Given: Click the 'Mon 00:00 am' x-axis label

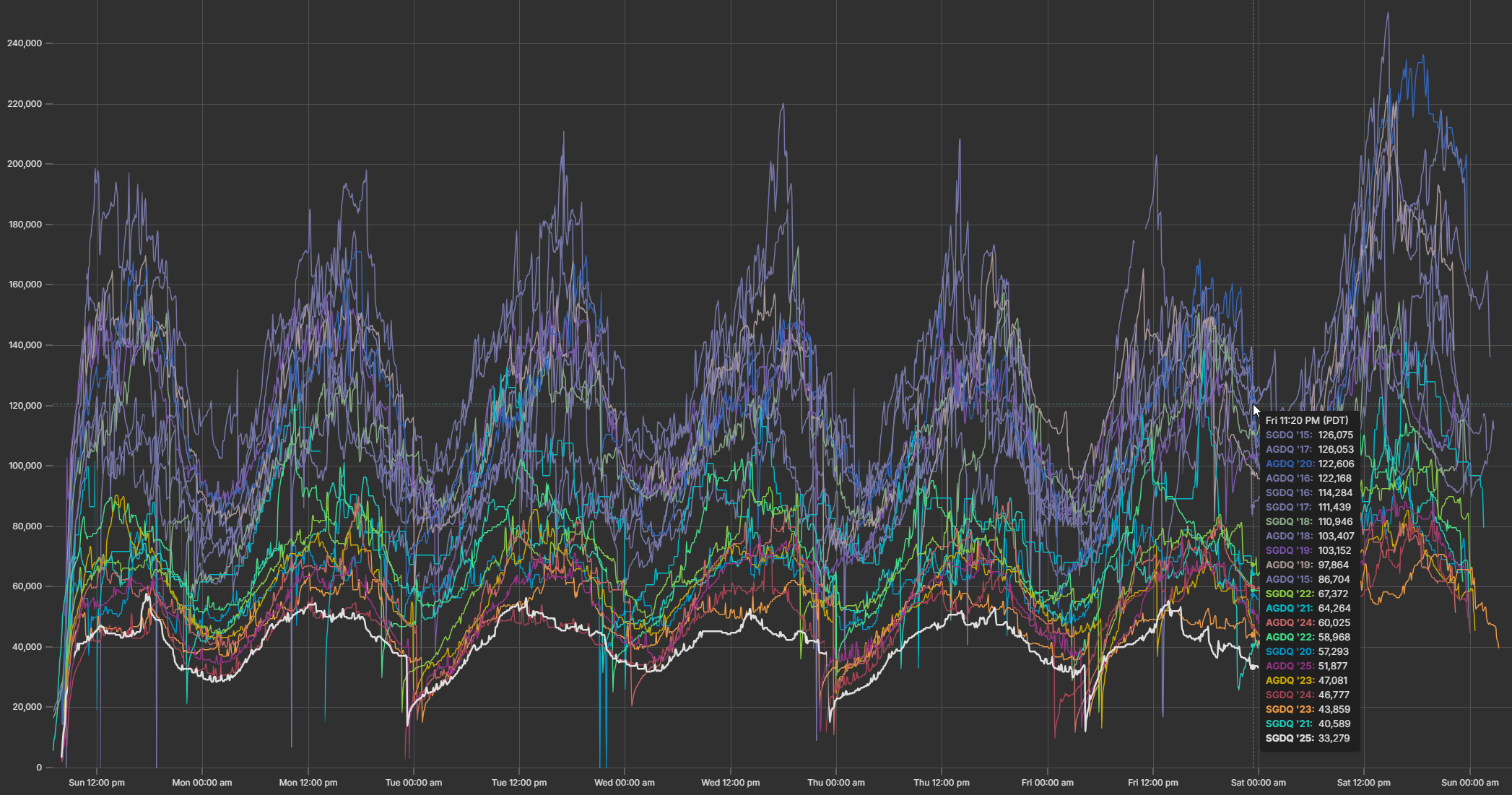Looking at the screenshot, I should click(202, 783).
